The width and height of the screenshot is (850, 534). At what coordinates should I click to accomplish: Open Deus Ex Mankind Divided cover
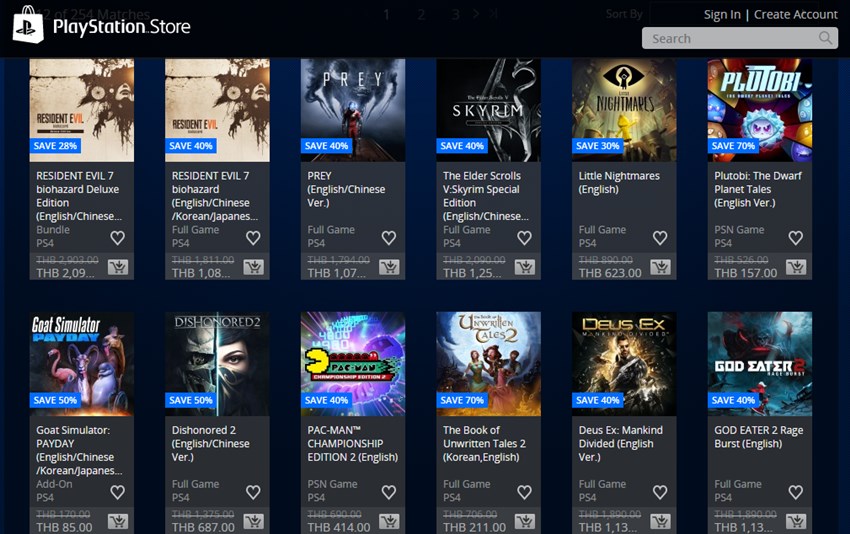[624, 364]
